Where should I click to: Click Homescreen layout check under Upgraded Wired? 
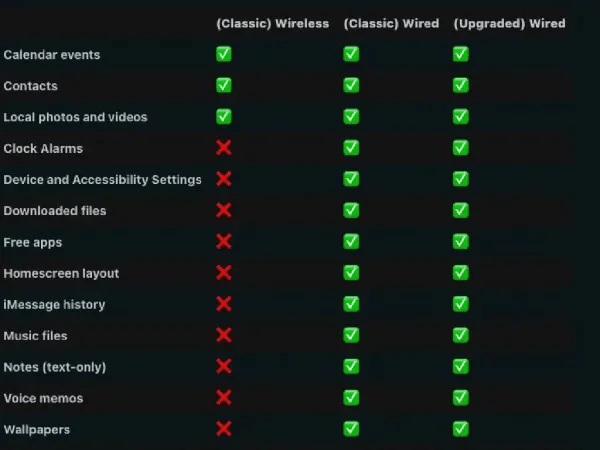pos(460,272)
